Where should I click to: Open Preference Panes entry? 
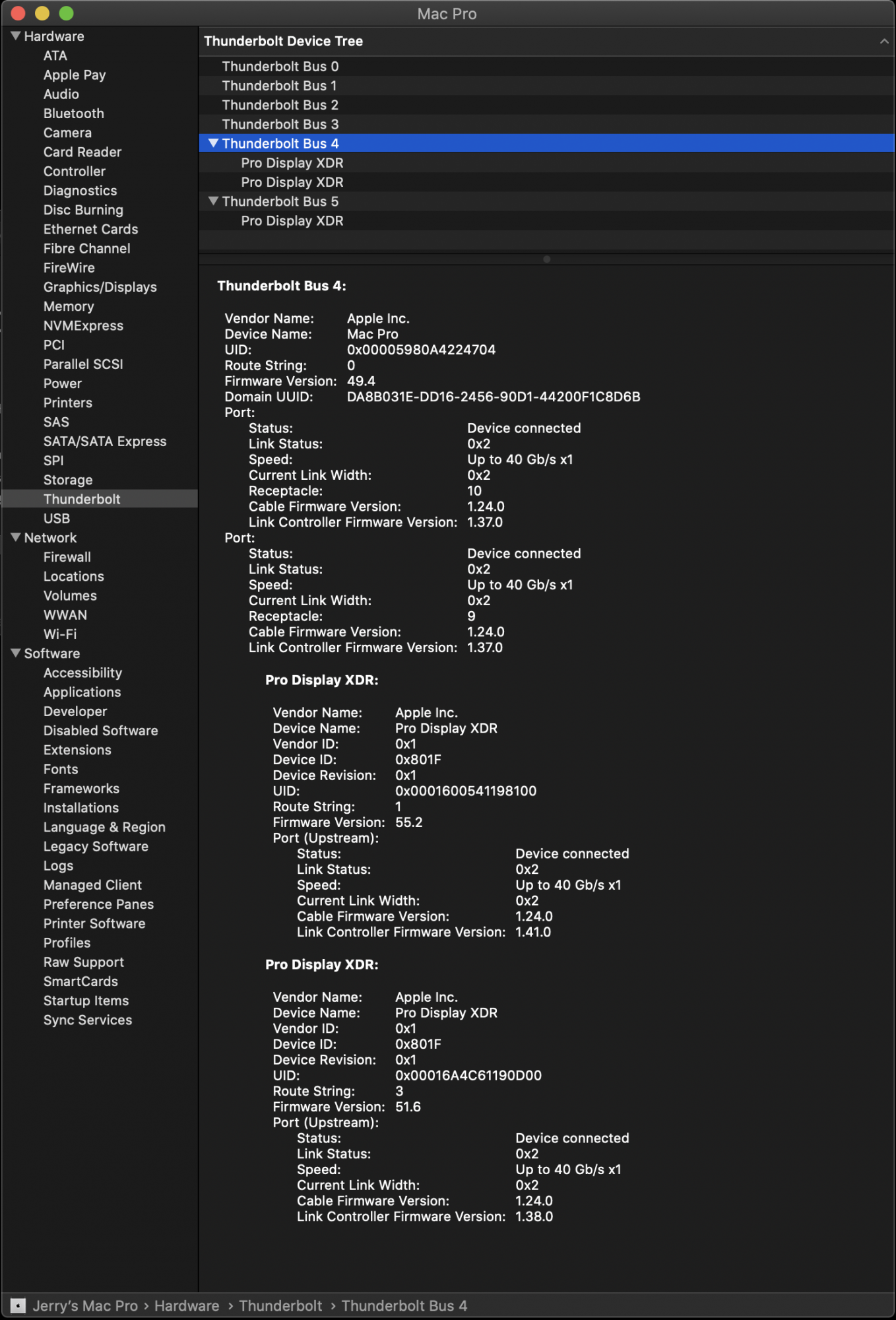tap(99, 904)
